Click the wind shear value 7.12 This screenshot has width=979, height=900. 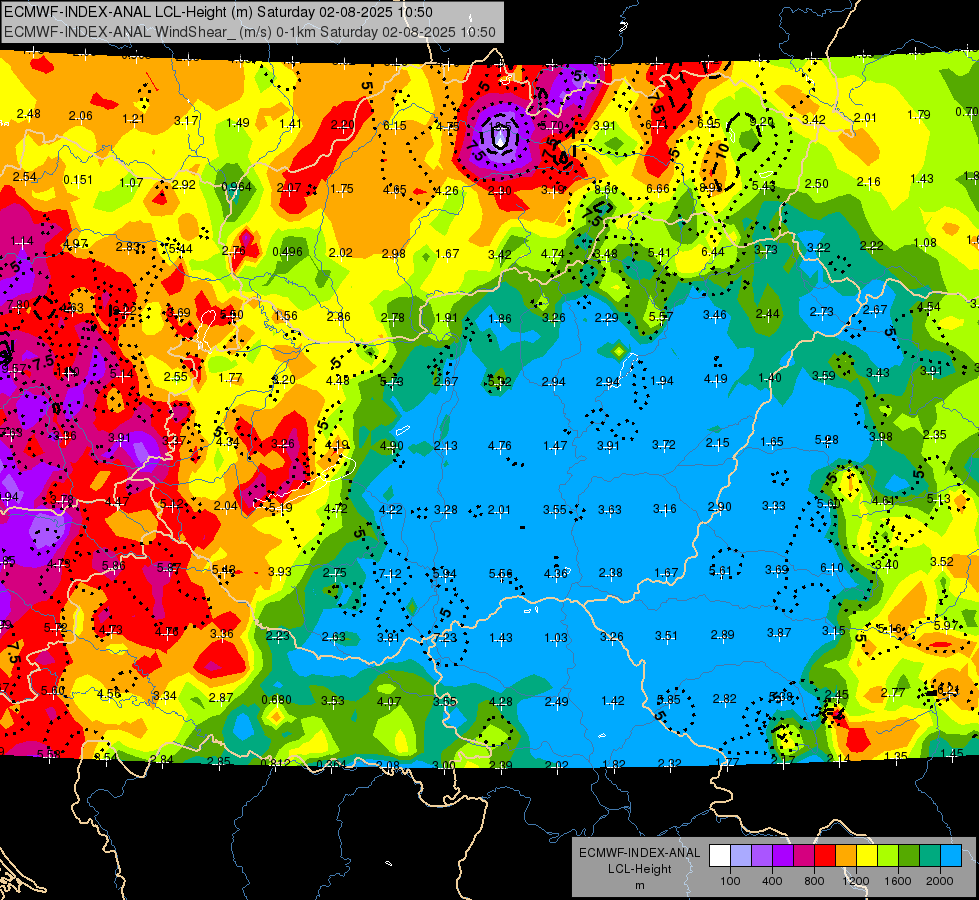pyautogui.click(x=390, y=573)
